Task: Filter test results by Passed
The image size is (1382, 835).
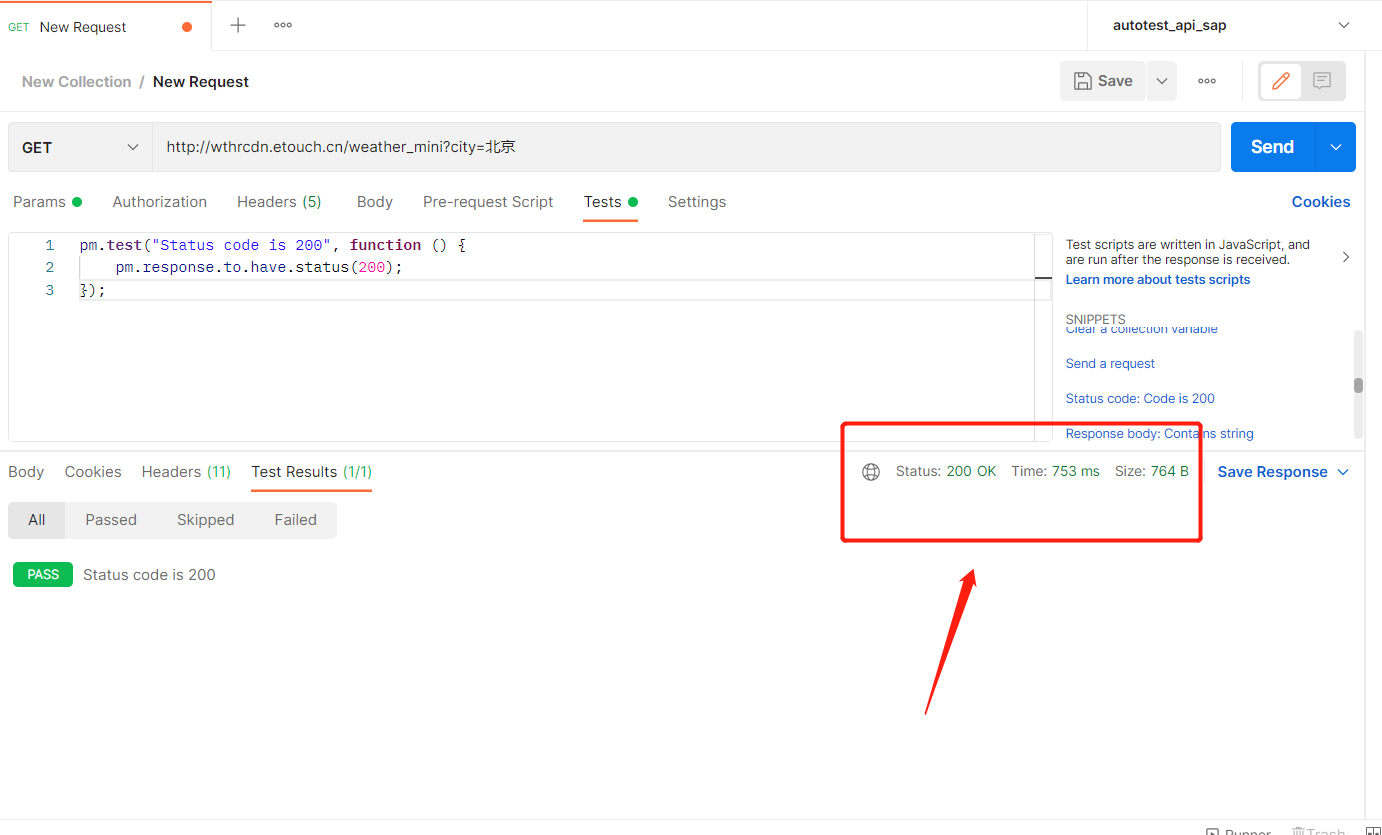Action: pyautogui.click(x=111, y=520)
